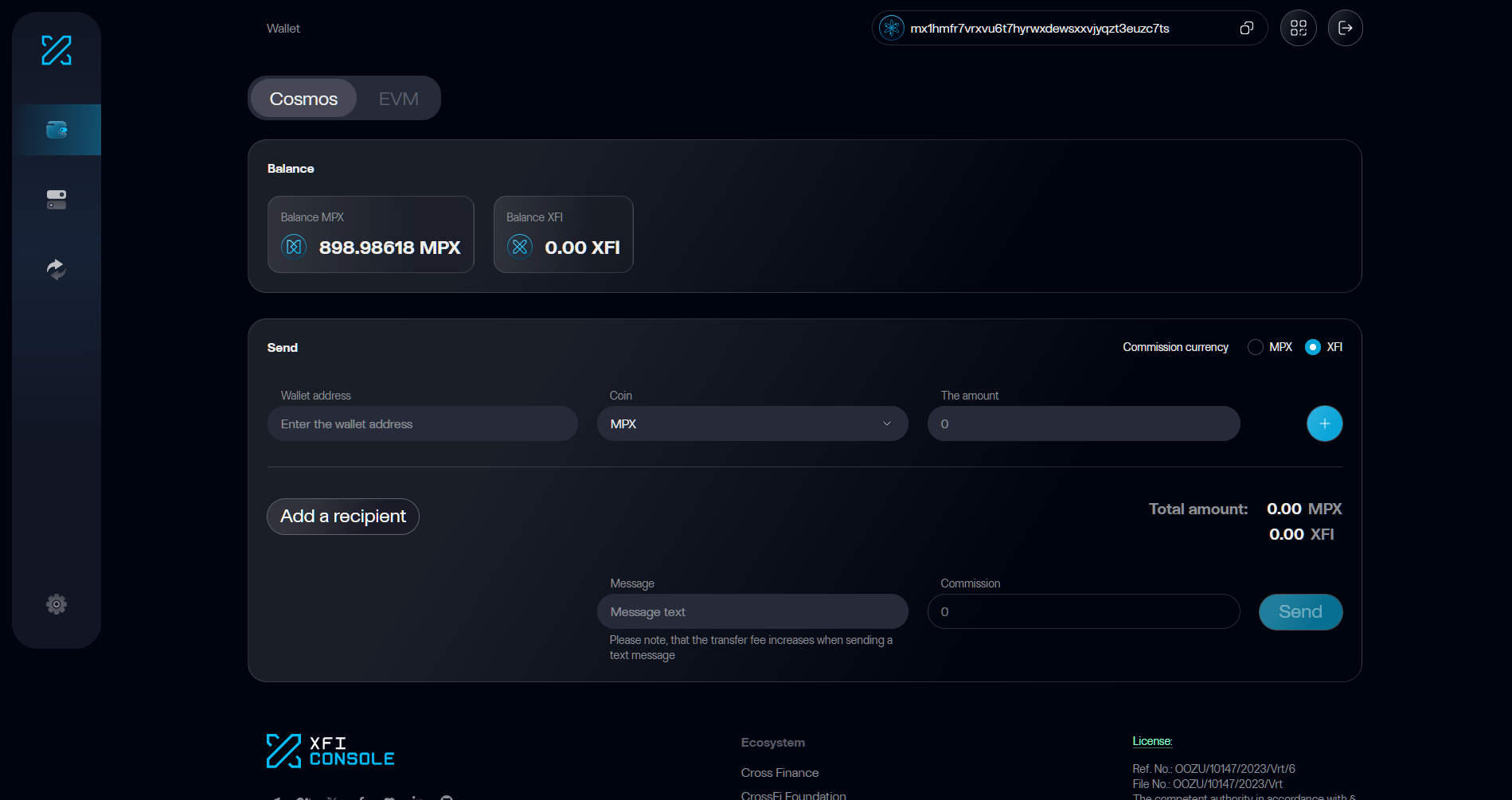Open the wallet section in sidebar
The height and width of the screenshot is (800, 1512).
pyautogui.click(x=57, y=130)
